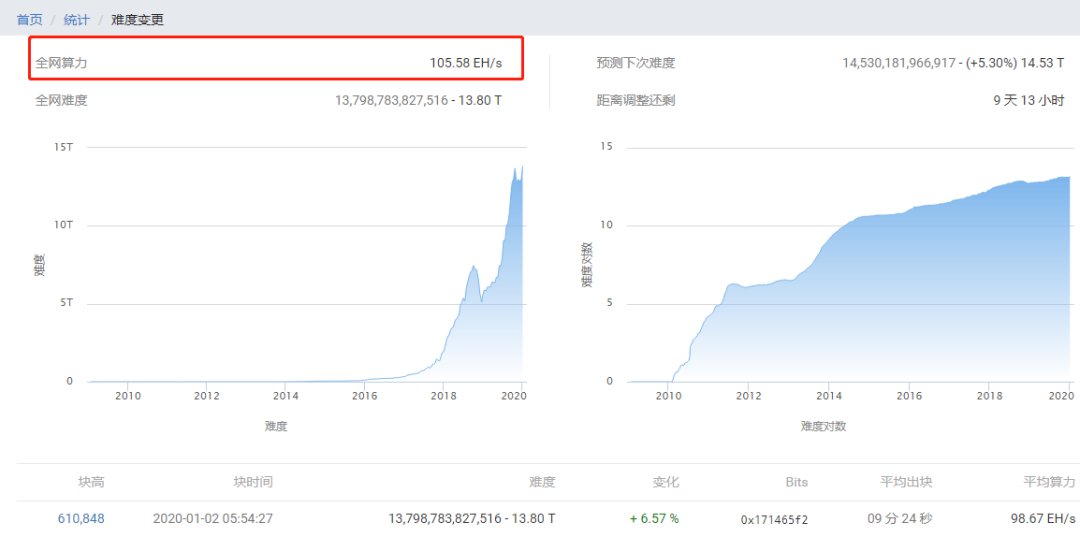Click the 2016 tick on difficulty chart
The width and height of the screenshot is (1080, 537).
(364, 396)
